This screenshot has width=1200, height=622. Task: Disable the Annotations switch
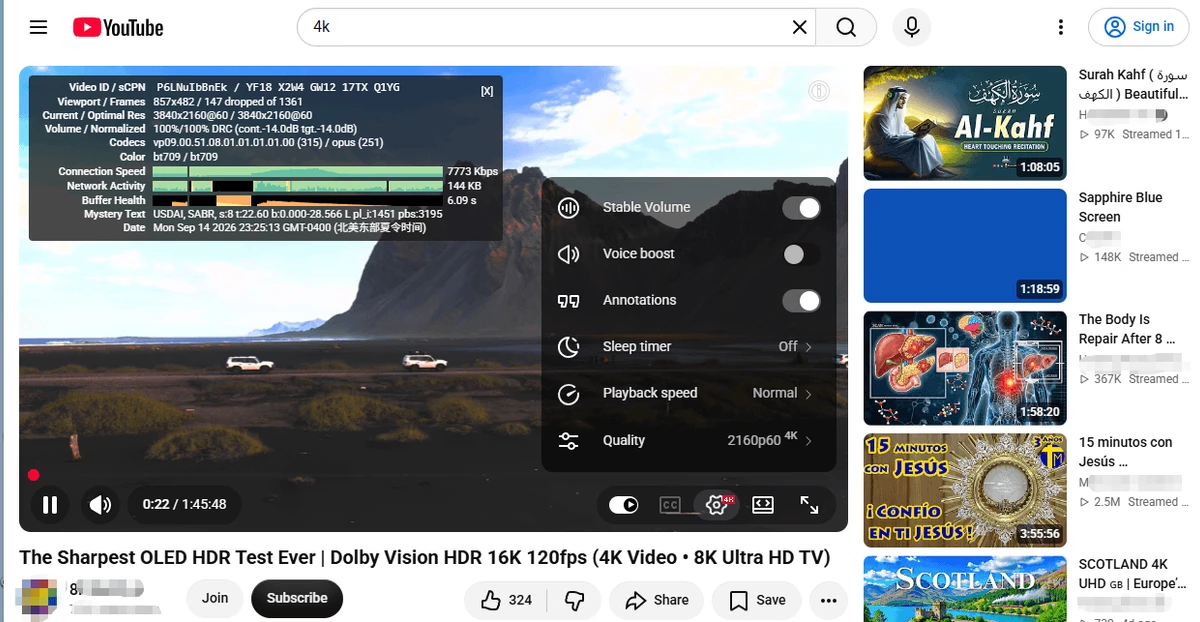801,301
